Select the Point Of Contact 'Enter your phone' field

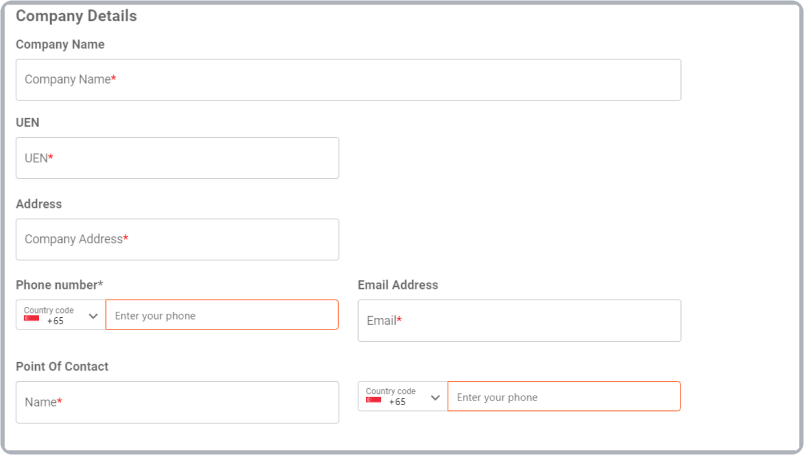(563, 397)
